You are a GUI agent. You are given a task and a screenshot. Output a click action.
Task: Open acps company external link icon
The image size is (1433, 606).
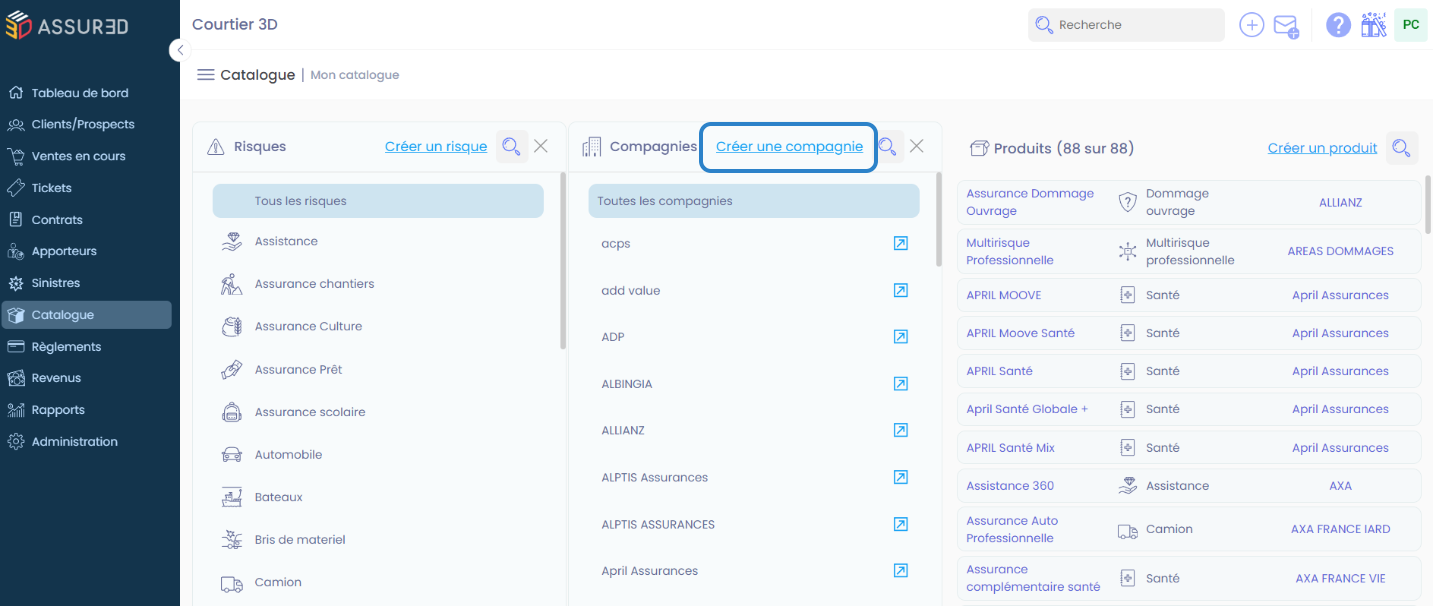900,243
